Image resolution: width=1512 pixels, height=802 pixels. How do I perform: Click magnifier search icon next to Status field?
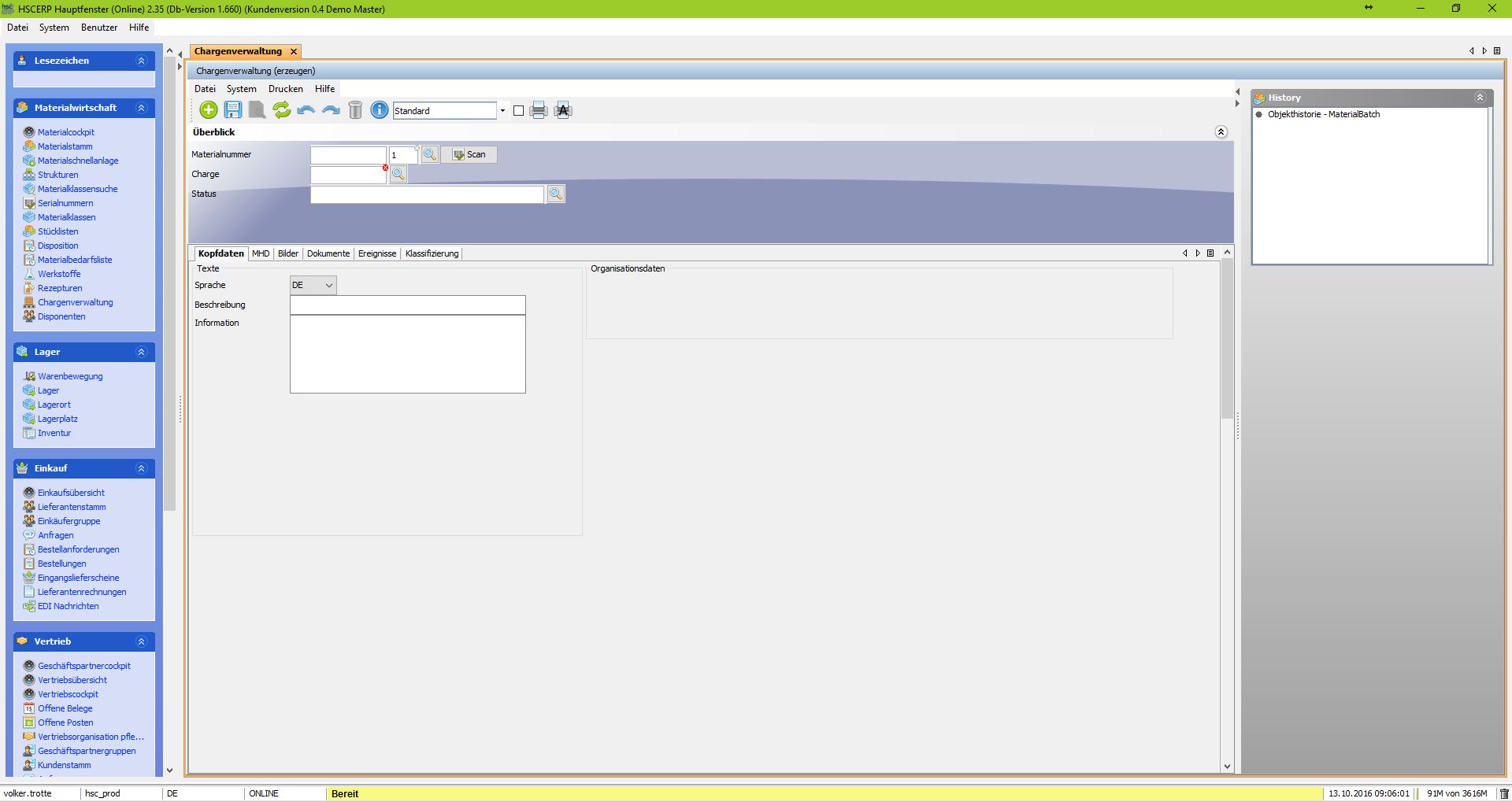pyautogui.click(x=556, y=194)
